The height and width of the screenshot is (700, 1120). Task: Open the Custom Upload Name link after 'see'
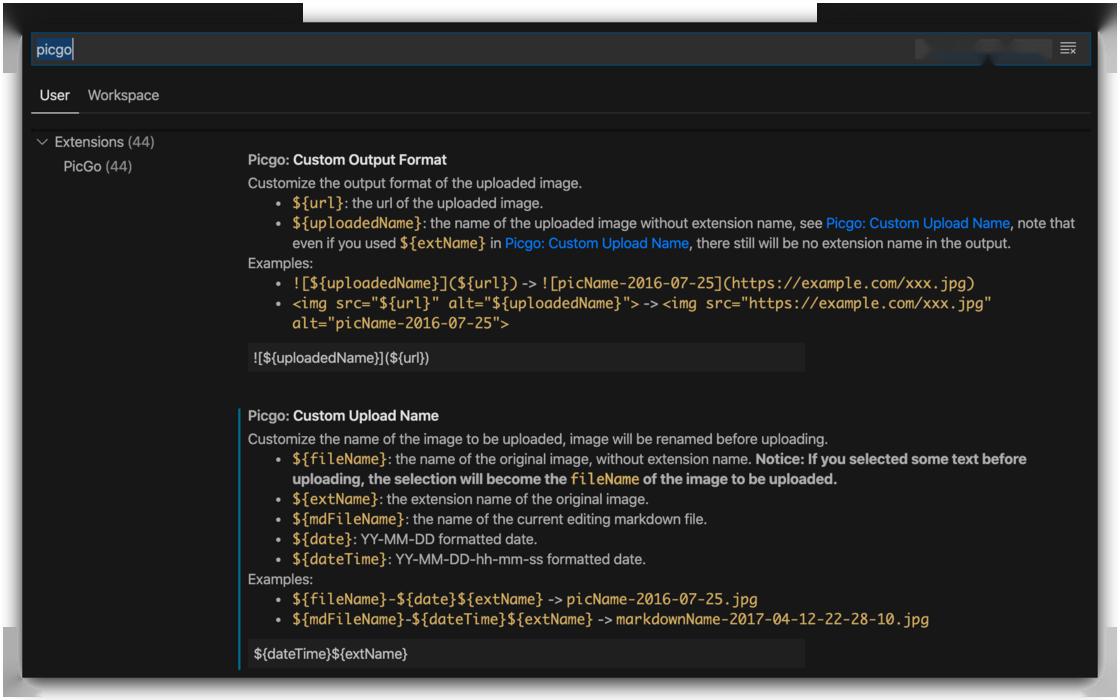917,223
